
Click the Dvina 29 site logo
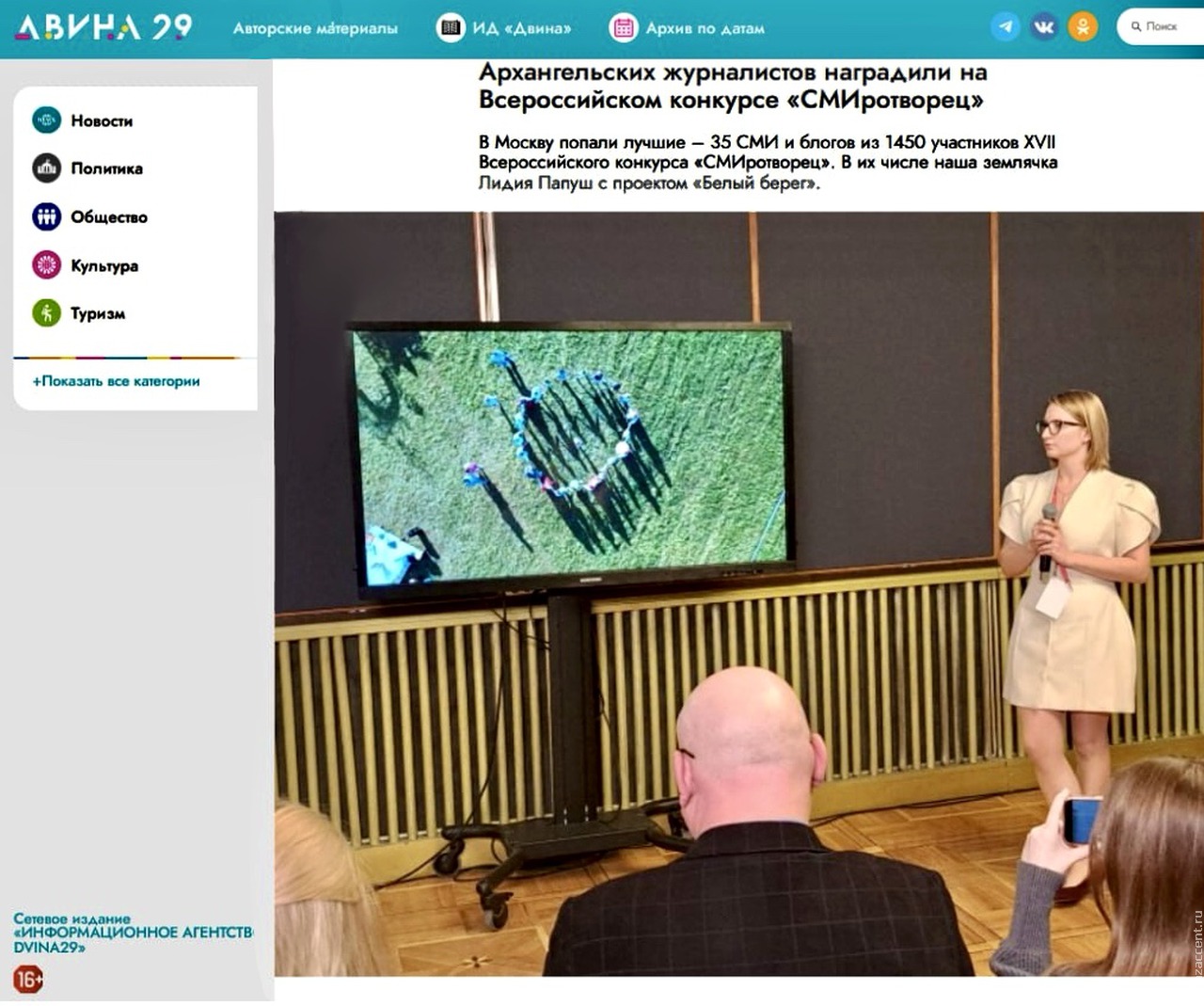(103, 27)
